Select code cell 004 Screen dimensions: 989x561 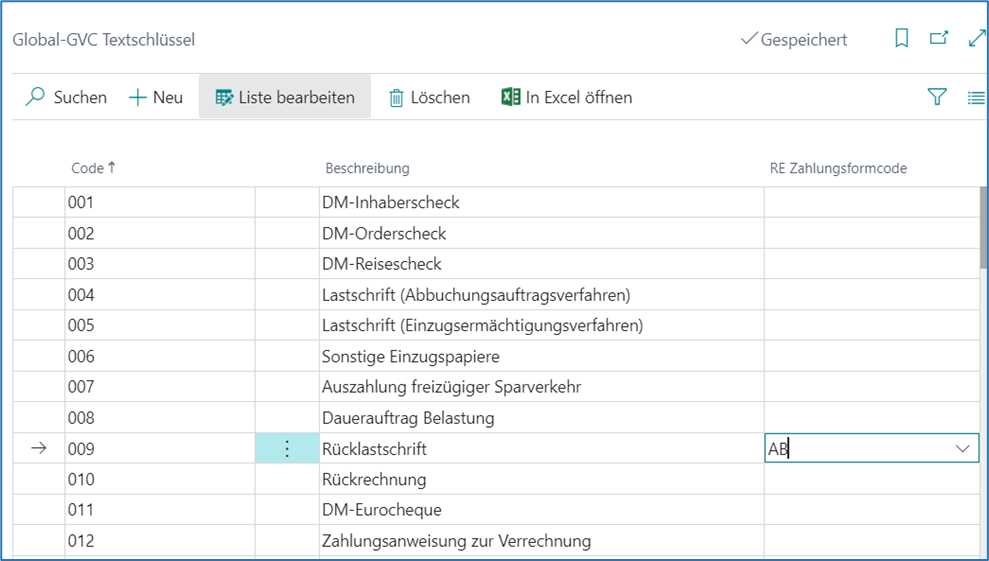click(158, 295)
